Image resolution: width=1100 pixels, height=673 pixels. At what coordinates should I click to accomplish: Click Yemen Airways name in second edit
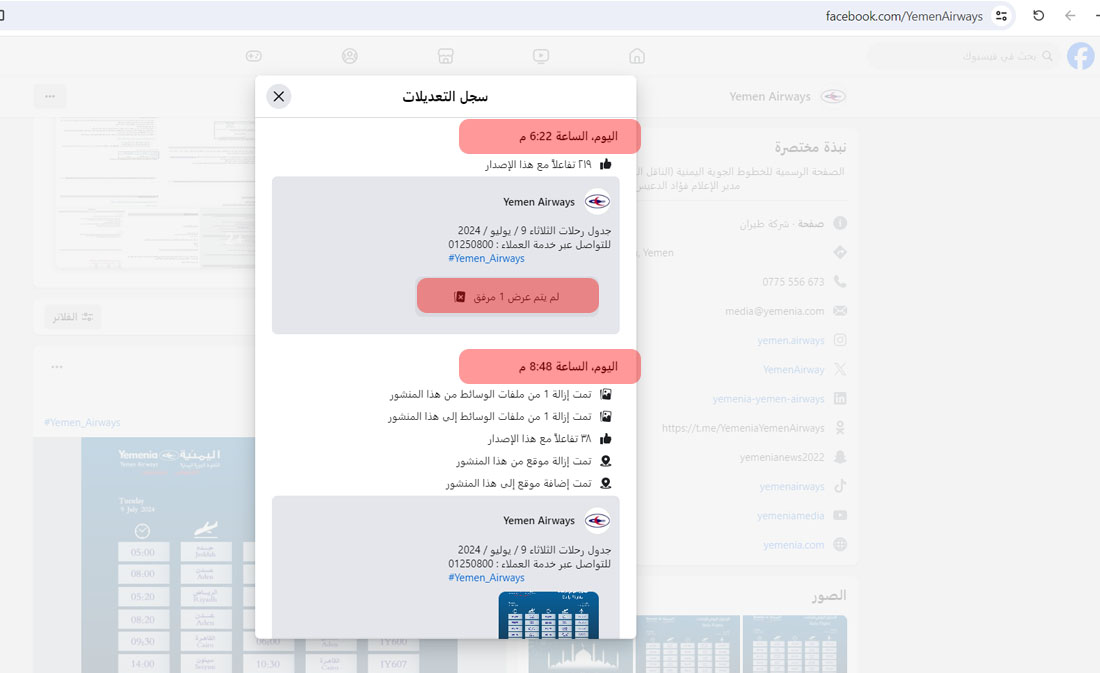click(x=539, y=521)
